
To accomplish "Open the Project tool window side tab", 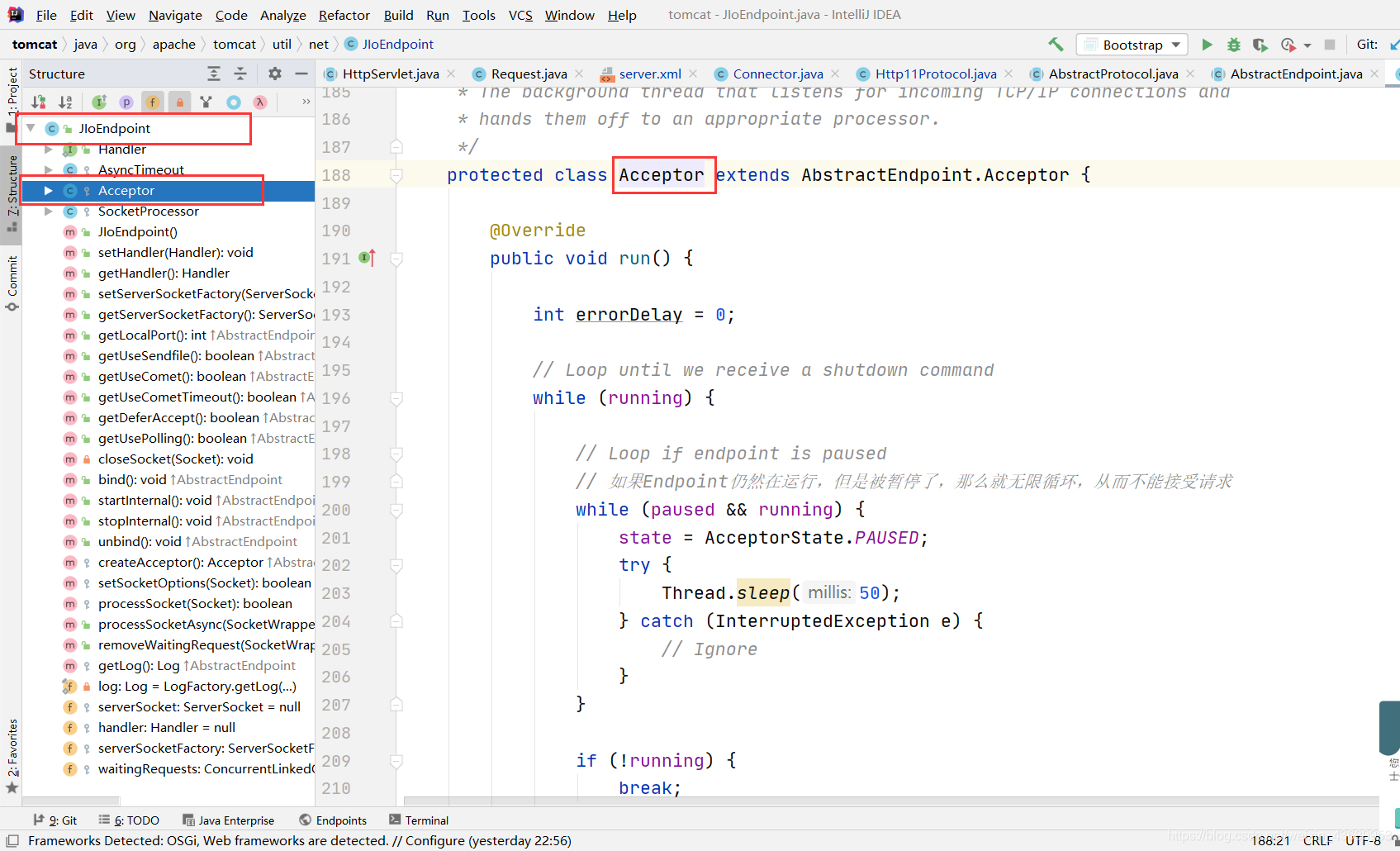I will coord(12,99).
